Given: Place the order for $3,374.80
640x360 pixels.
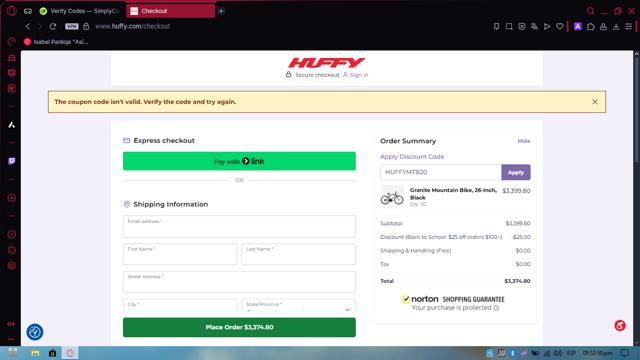Looking at the screenshot, I should [239, 327].
